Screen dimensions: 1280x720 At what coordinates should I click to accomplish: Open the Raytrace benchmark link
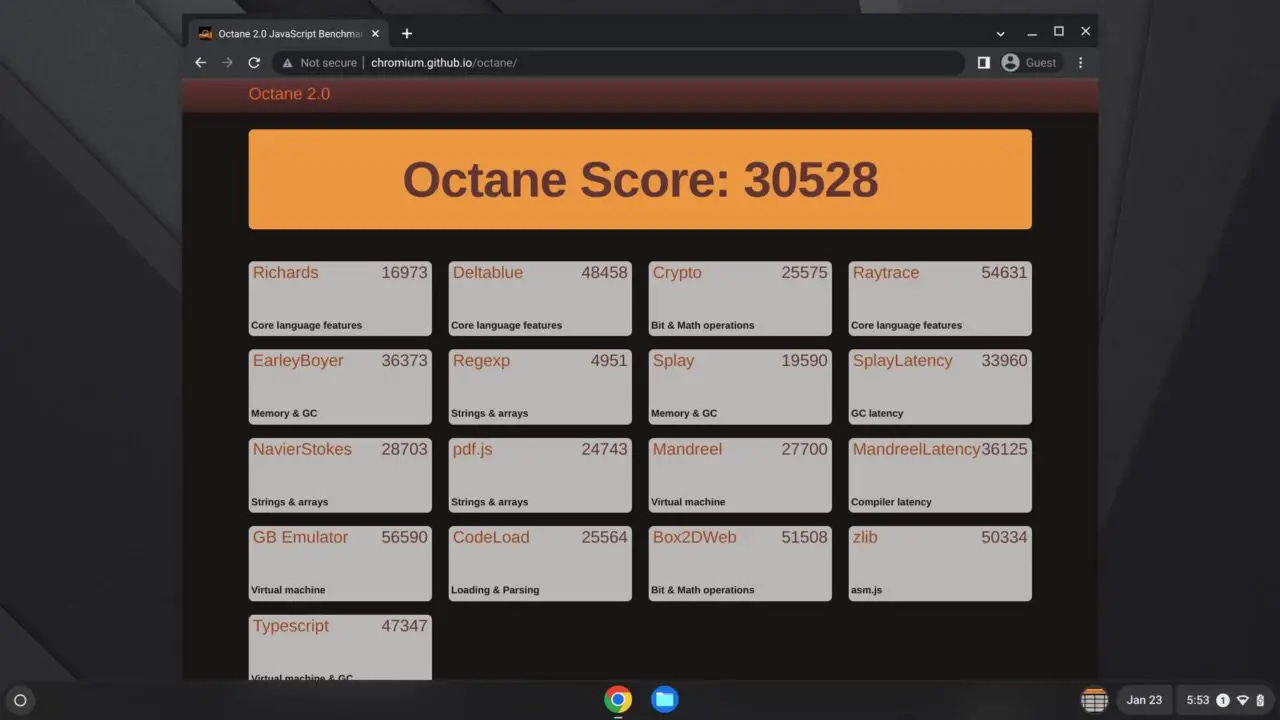point(885,273)
